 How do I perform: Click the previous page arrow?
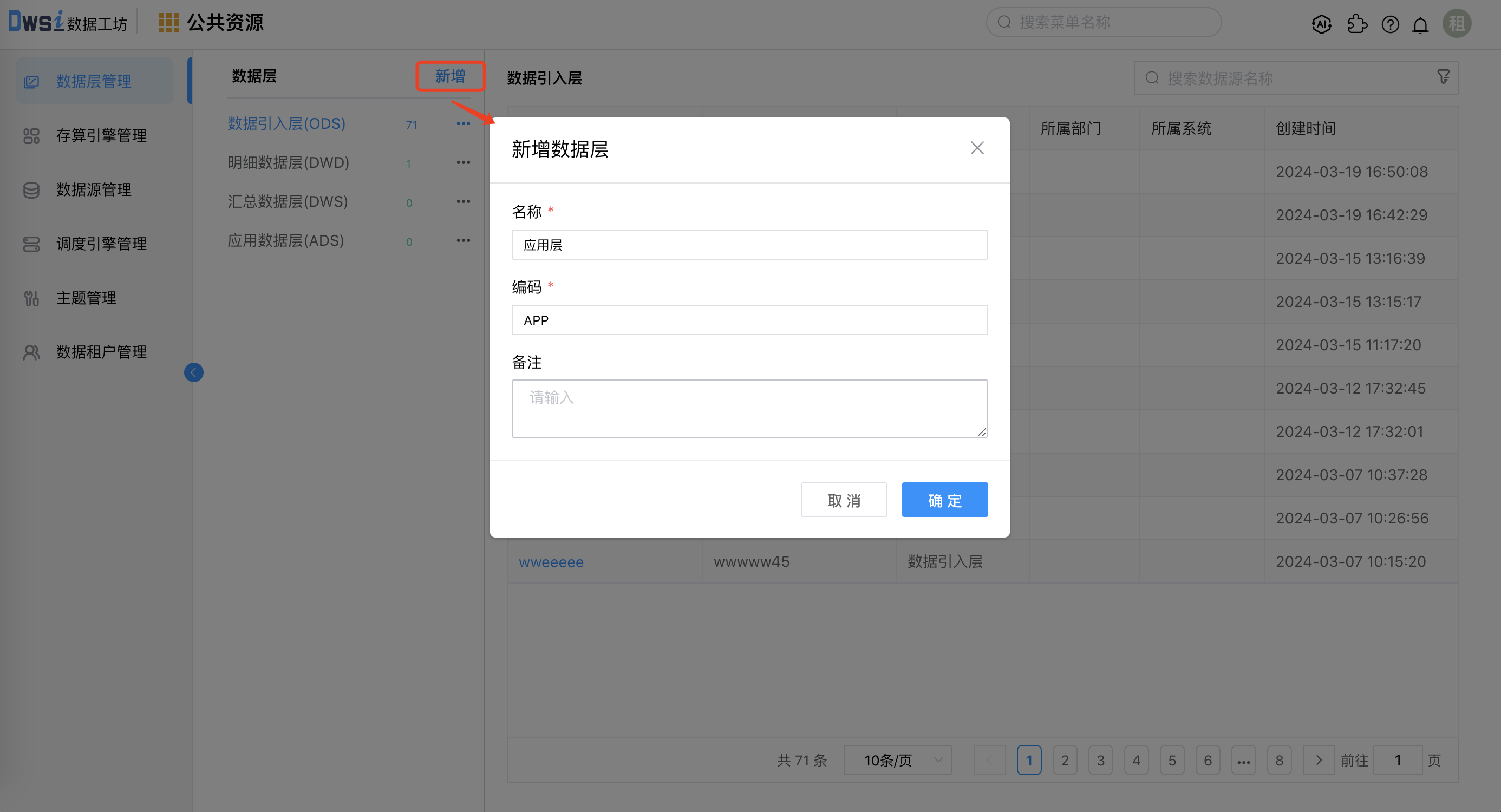989,760
